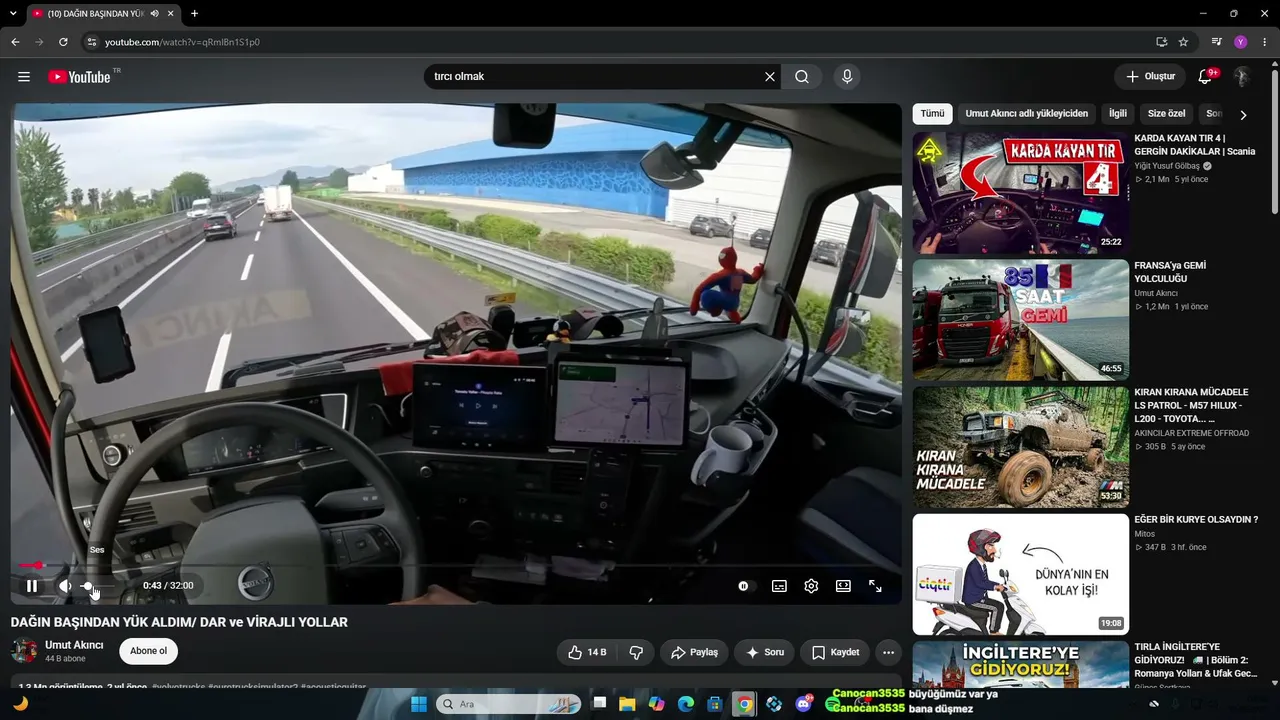
Task: Like the video
Action: (x=587, y=652)
